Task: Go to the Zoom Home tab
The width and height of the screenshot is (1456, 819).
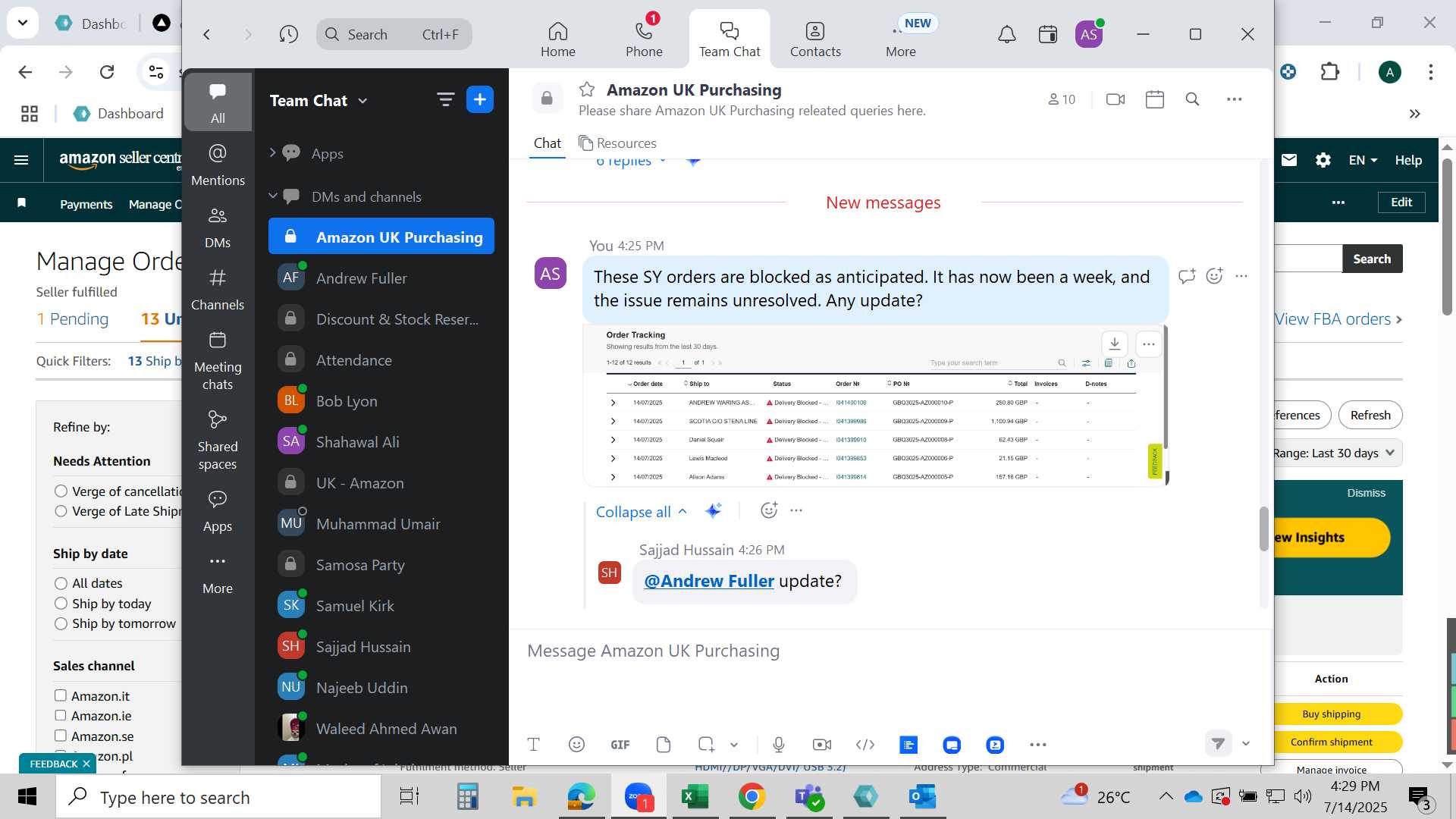Action: (557, 39)
